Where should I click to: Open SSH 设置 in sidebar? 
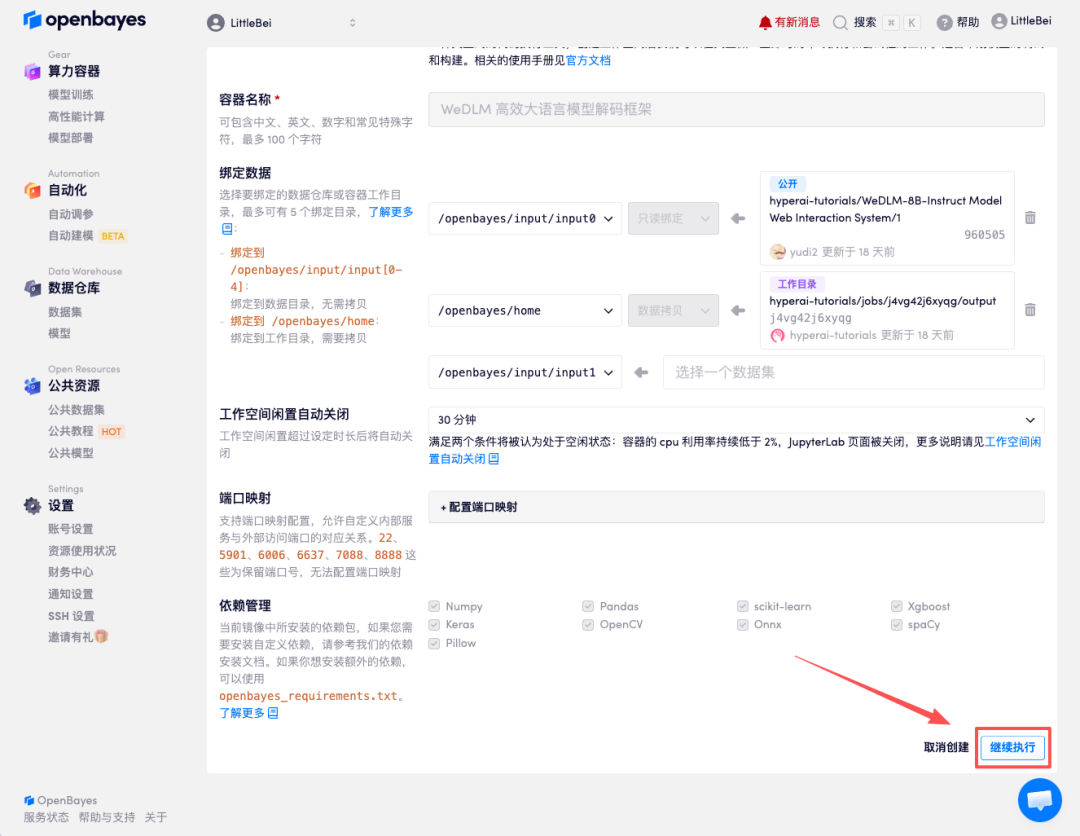coord(72,616)
